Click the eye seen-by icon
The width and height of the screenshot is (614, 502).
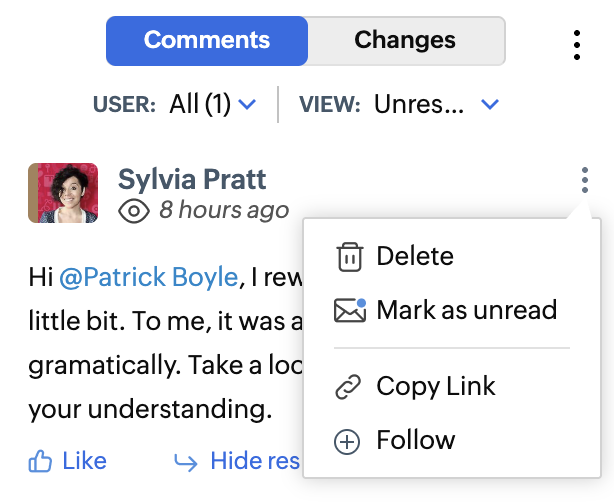click(134, 211)
